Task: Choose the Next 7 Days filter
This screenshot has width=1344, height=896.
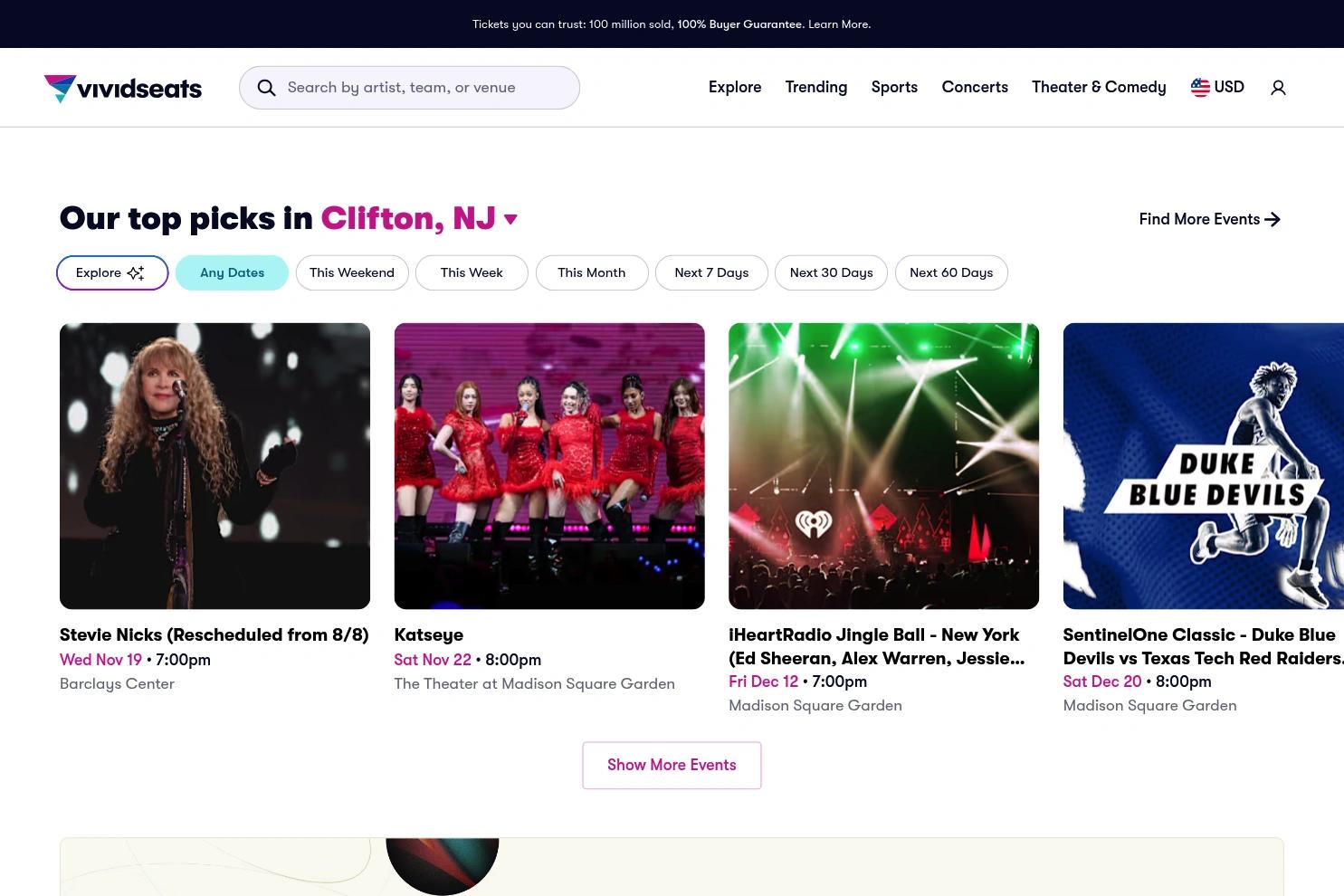Action: click(x=711, y=272)
